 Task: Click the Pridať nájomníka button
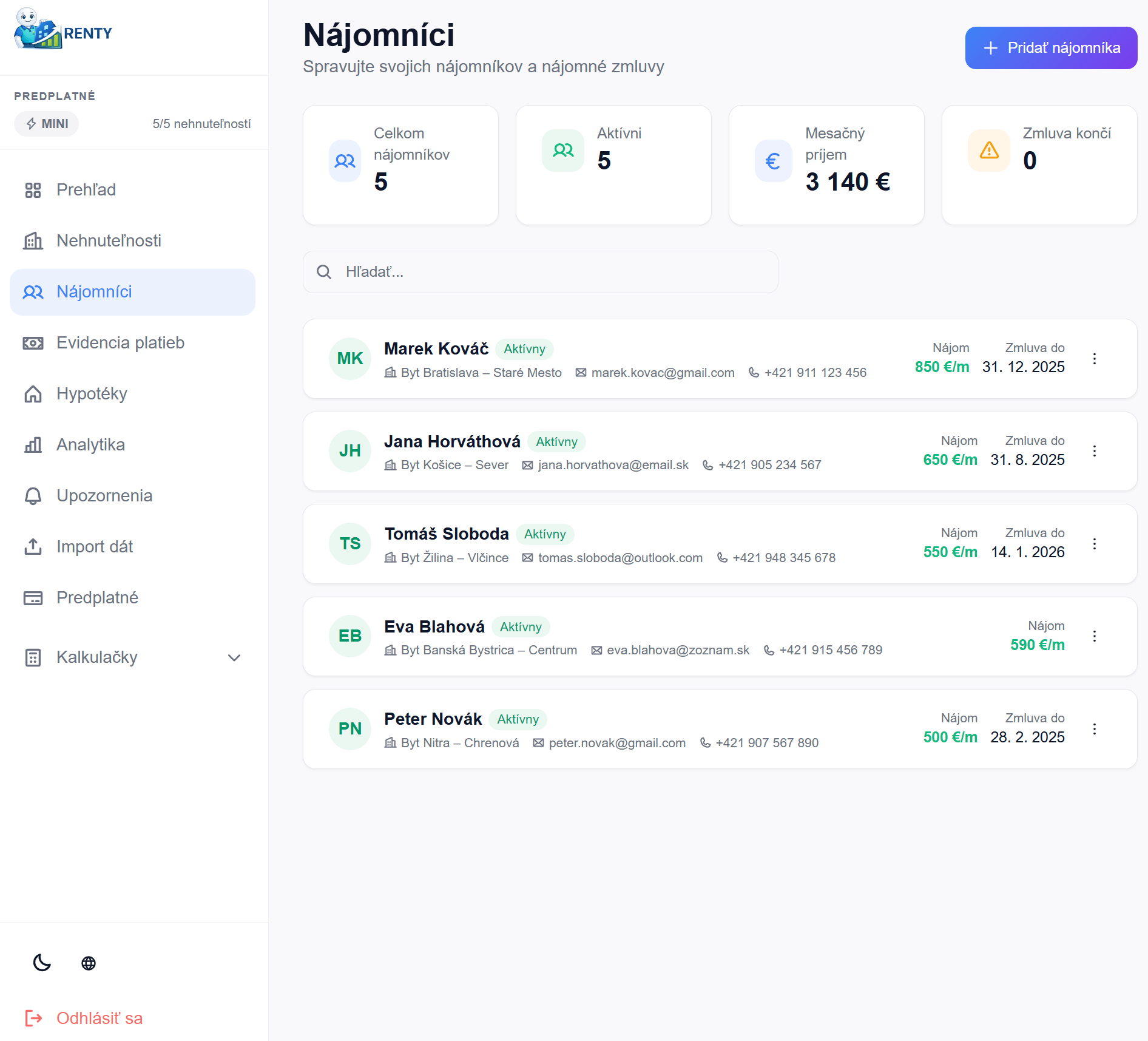tap(1051, 47)
